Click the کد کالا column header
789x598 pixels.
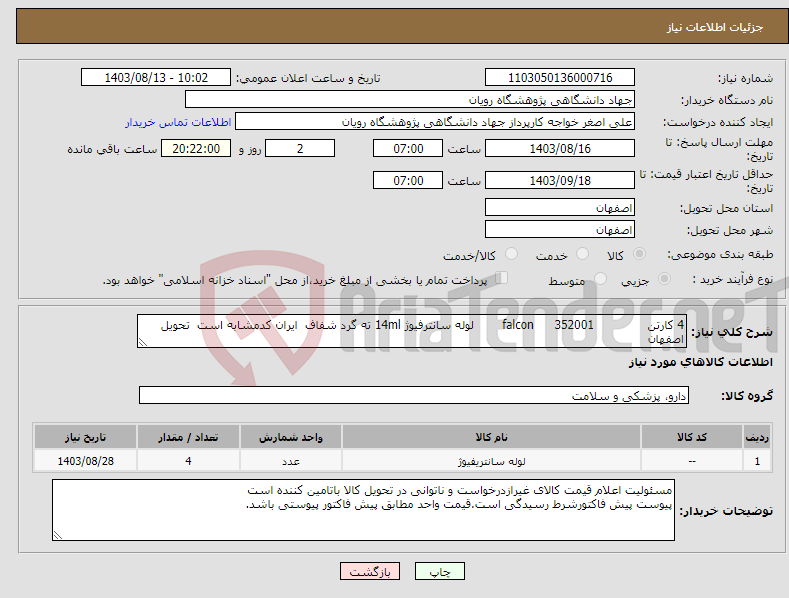tap(692, 437)
